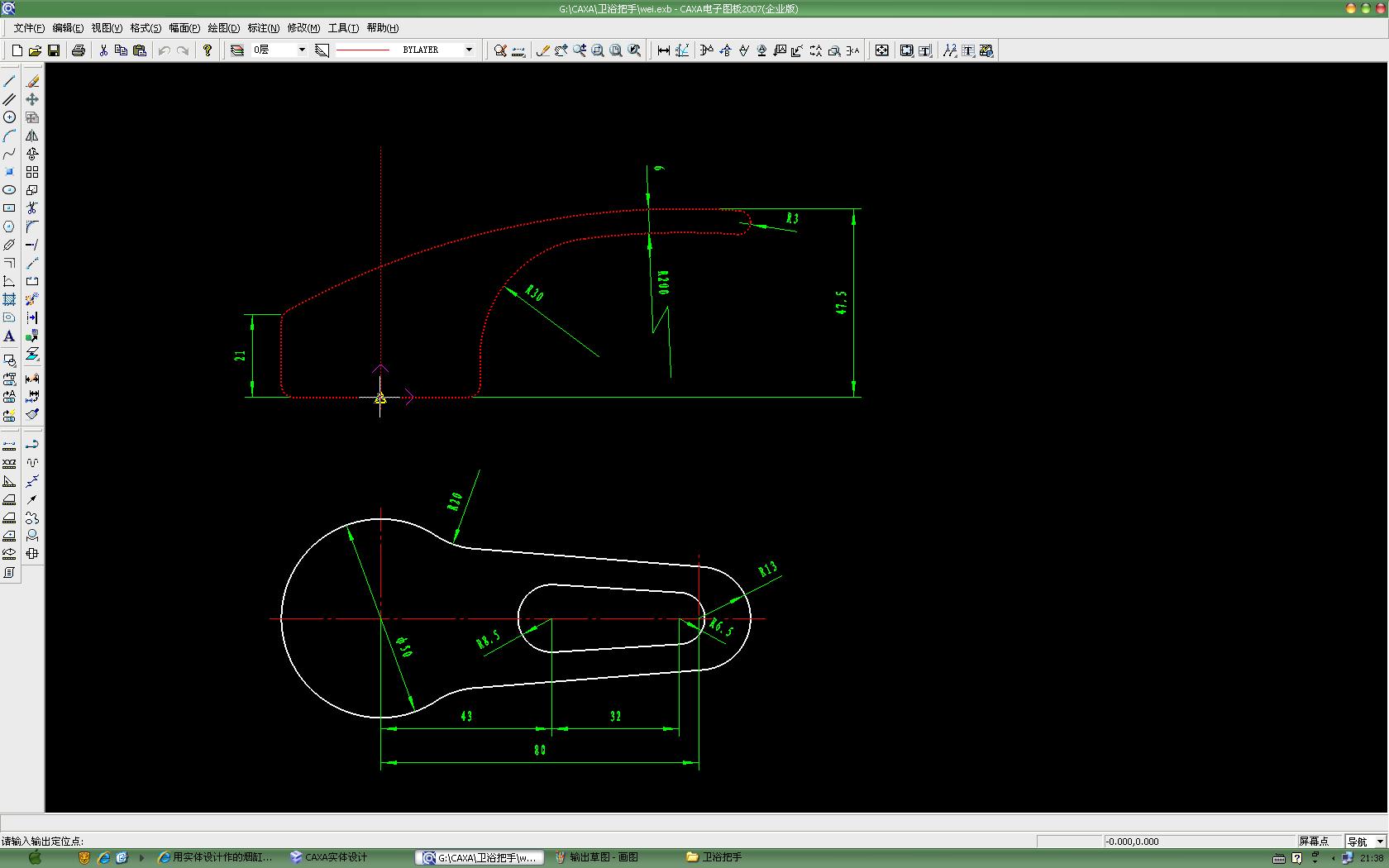
Task: Choose the Fillet corner tool
Action: 32,227
